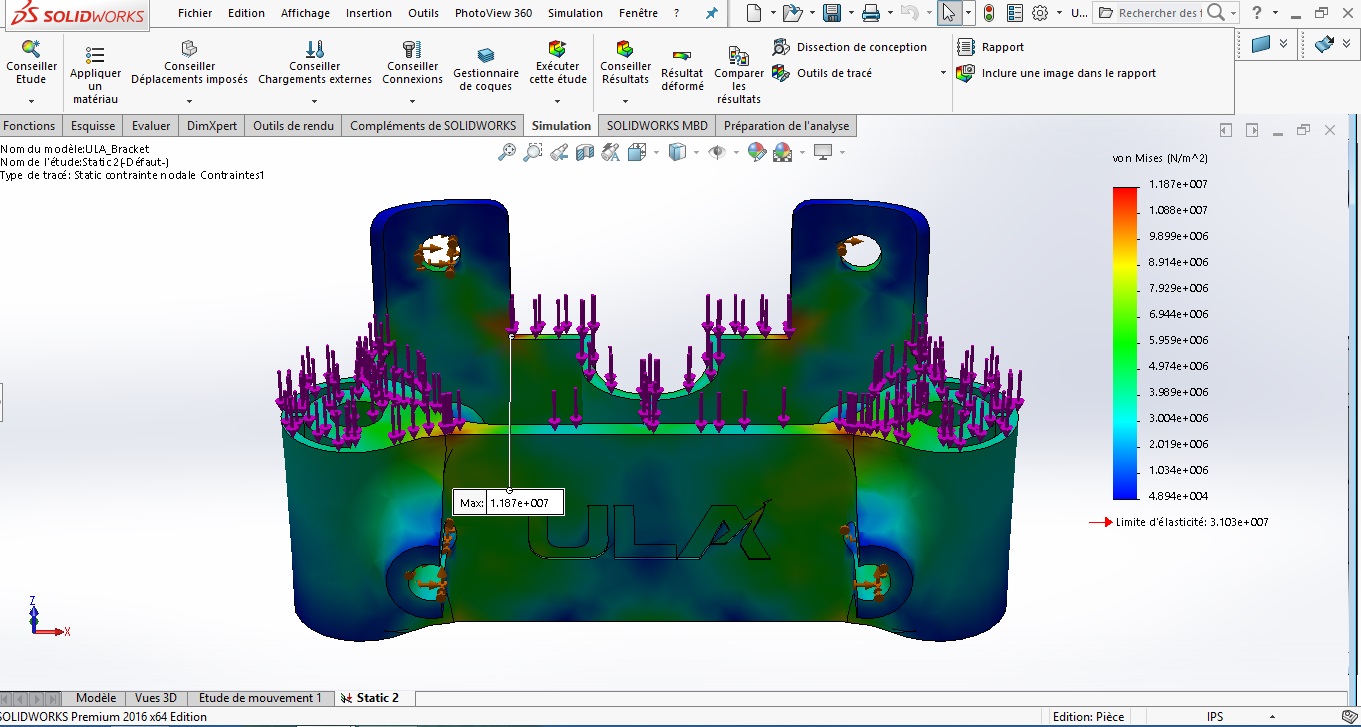Click in Rechercher search field
1361x727 pixels.
pos(1158,13)
